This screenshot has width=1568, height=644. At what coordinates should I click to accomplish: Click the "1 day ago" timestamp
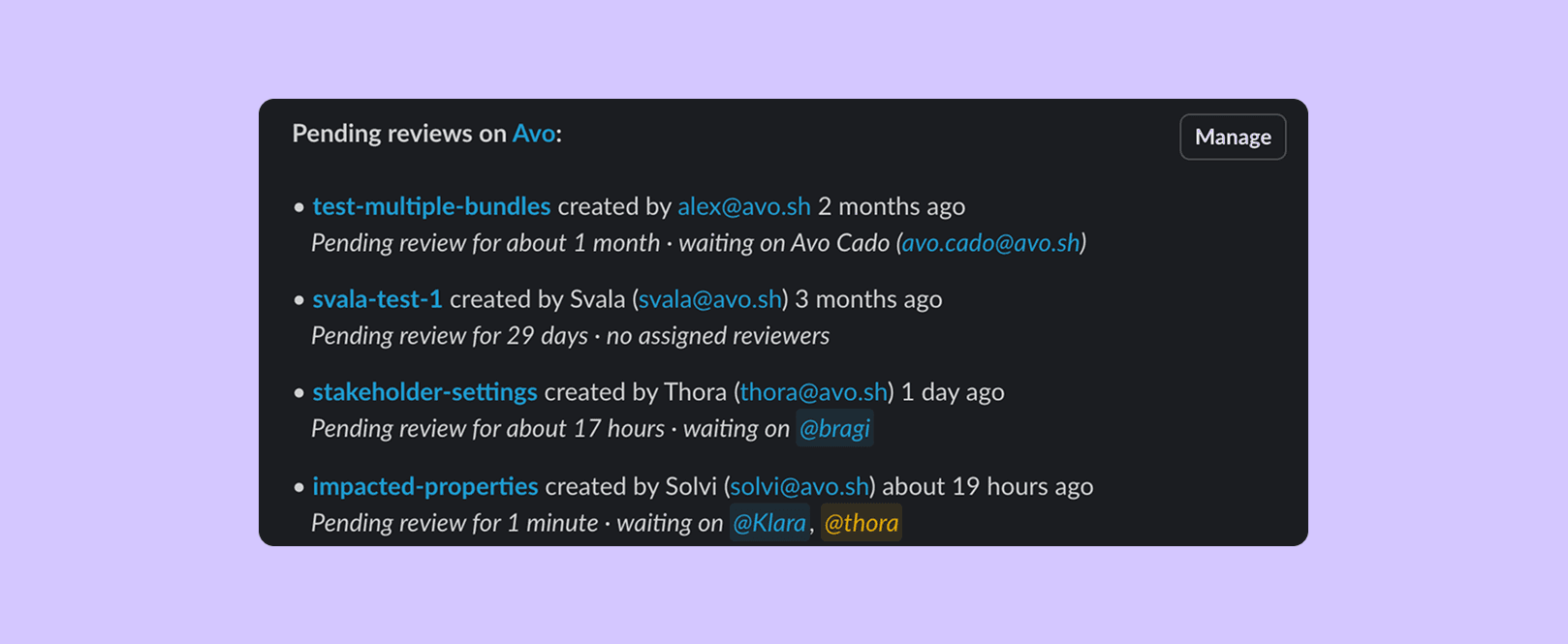point(953,392)
